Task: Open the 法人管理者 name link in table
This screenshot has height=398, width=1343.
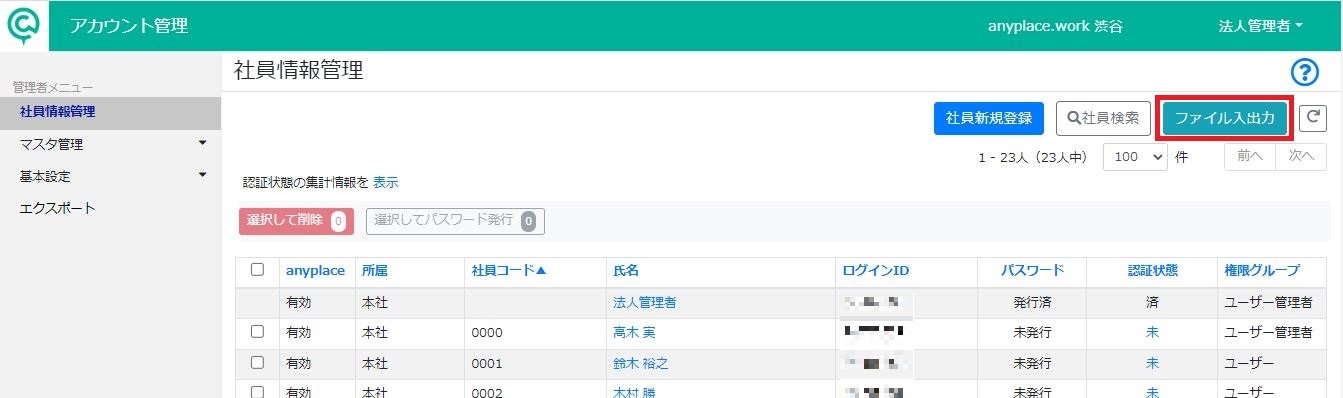Action: (645, 302)
